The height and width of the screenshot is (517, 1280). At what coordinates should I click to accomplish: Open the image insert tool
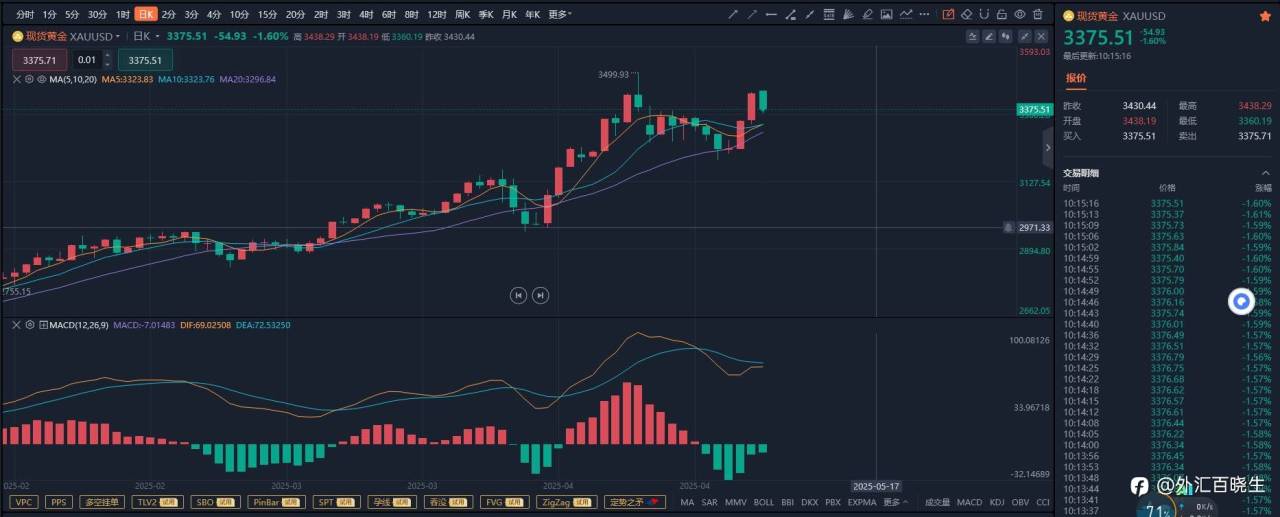coord(886,14)
